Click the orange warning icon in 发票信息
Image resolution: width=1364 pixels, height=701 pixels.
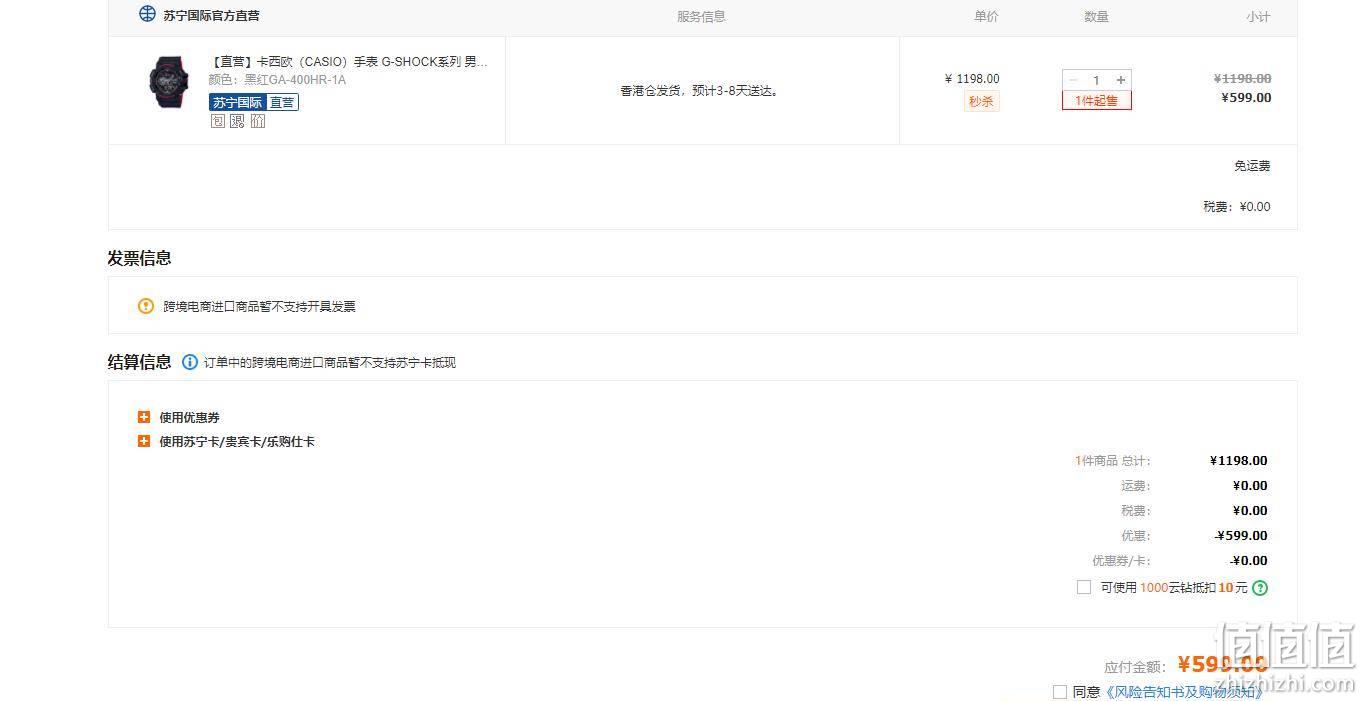point(146,306)
